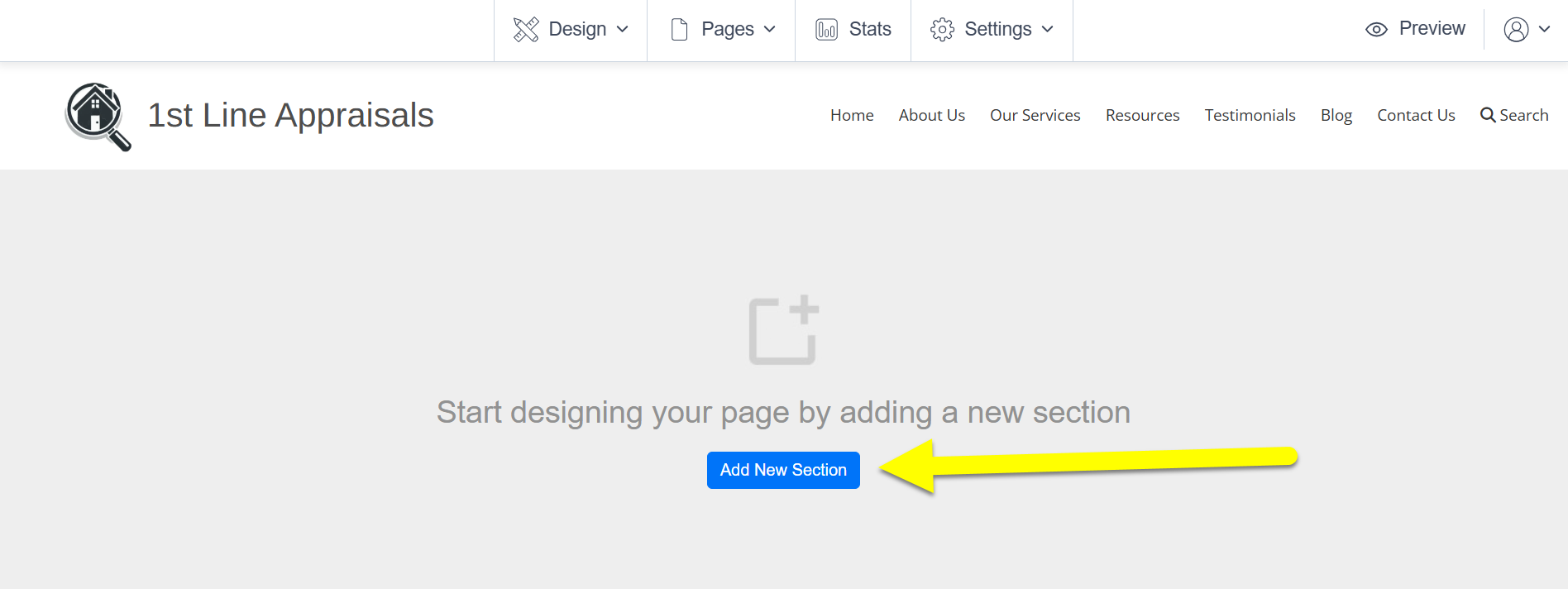Click the house magnifier site logo
Image resolution: width=1568 pixels, height=589 pixels.
pos(98,117)
